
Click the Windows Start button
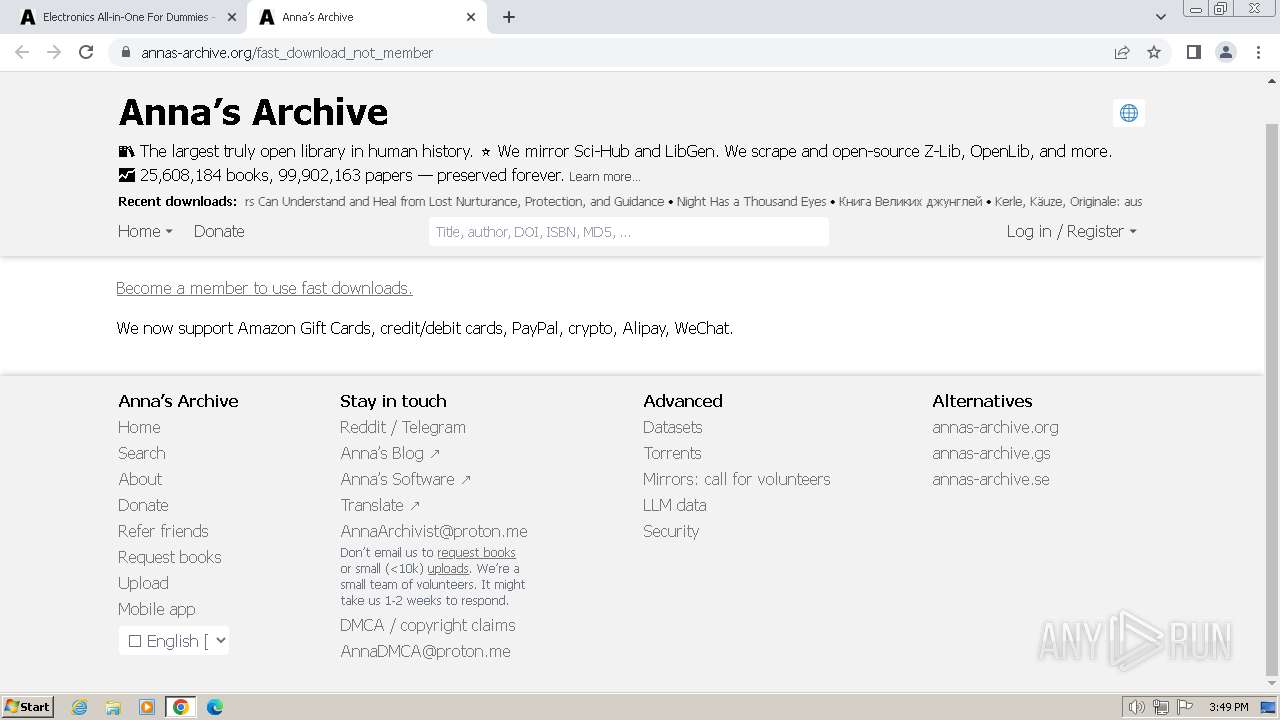28,707
